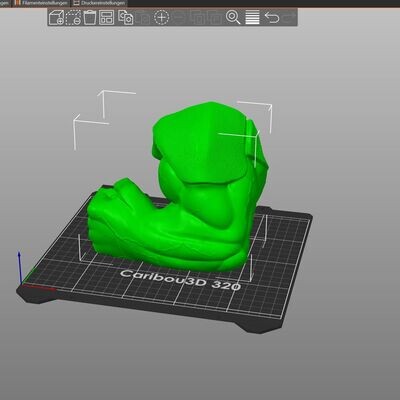Screen dimensions: 400x400
Task: Click the Delete all trash can icon
Action: coord(90,17)
